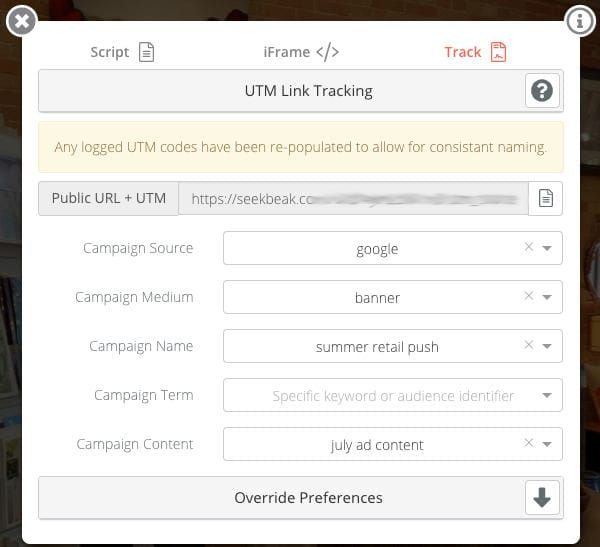Image resolution: width=600 pixels, height=547 pixels.
Task: Clear the Campaign Source value google
Action: [x=529, y=247]
